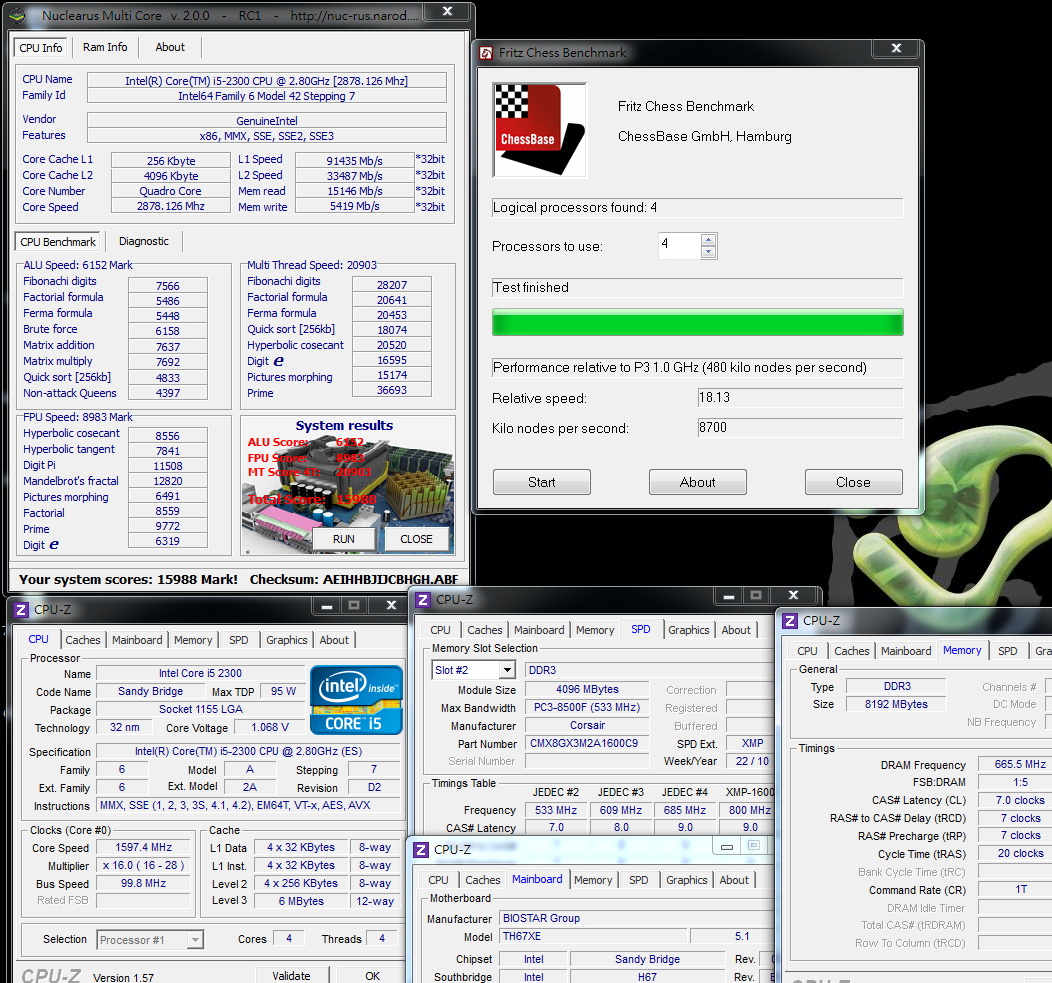Open About in Fritz Chess Benchmark
The width and height of the screenshot is (1052, 983).
click(x=698, y=482)
